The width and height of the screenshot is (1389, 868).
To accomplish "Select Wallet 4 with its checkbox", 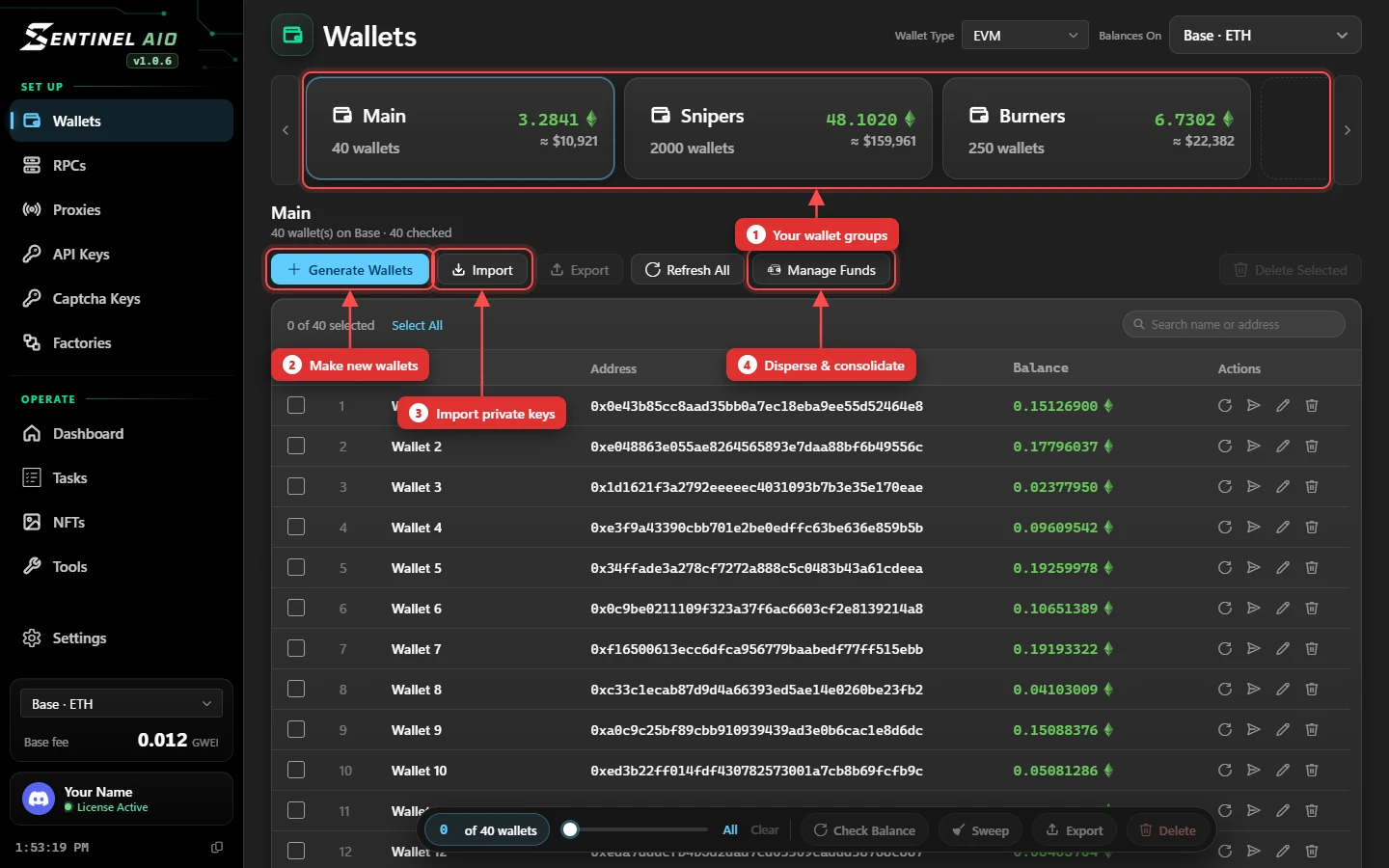I will pos(296,527).
